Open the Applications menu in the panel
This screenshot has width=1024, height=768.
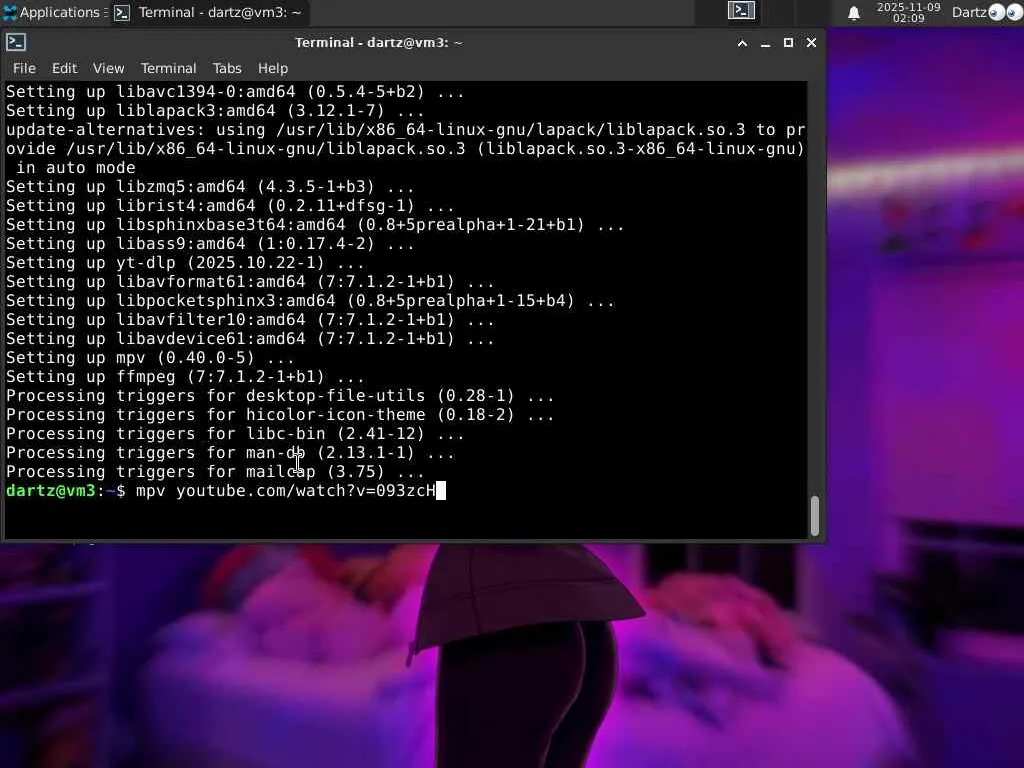(52, 12)
